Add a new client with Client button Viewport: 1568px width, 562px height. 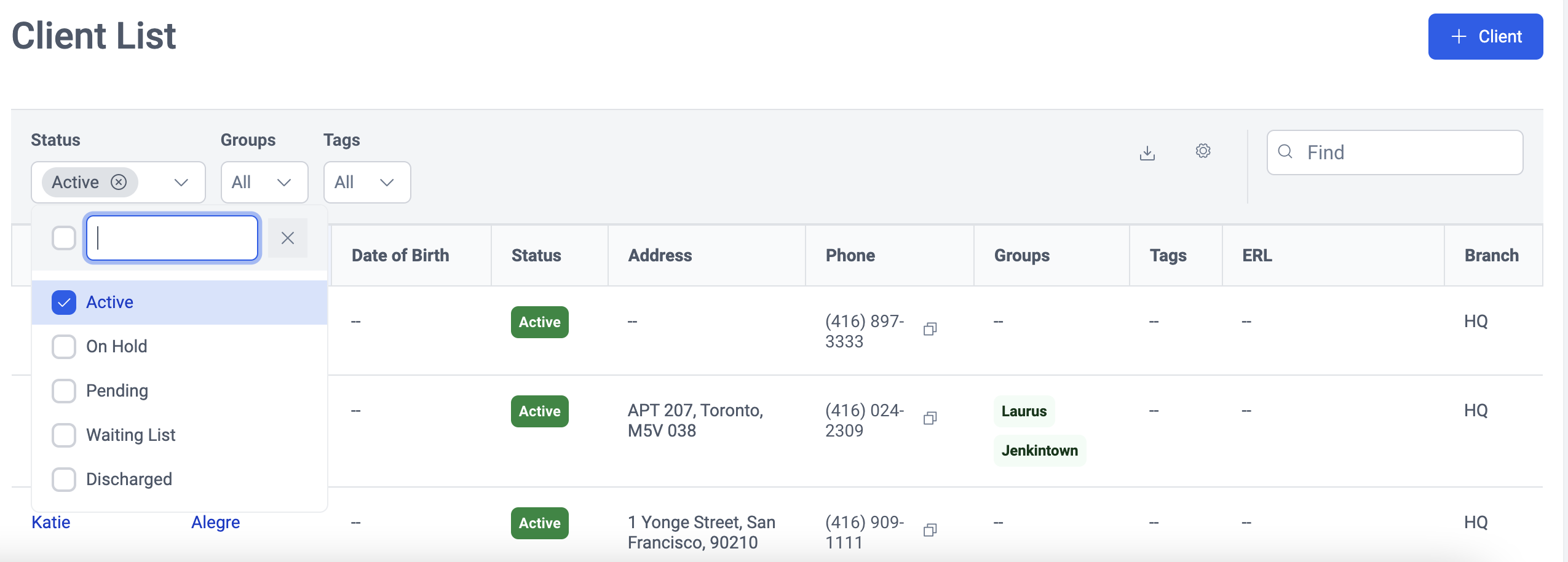[x=1485, y=37]
